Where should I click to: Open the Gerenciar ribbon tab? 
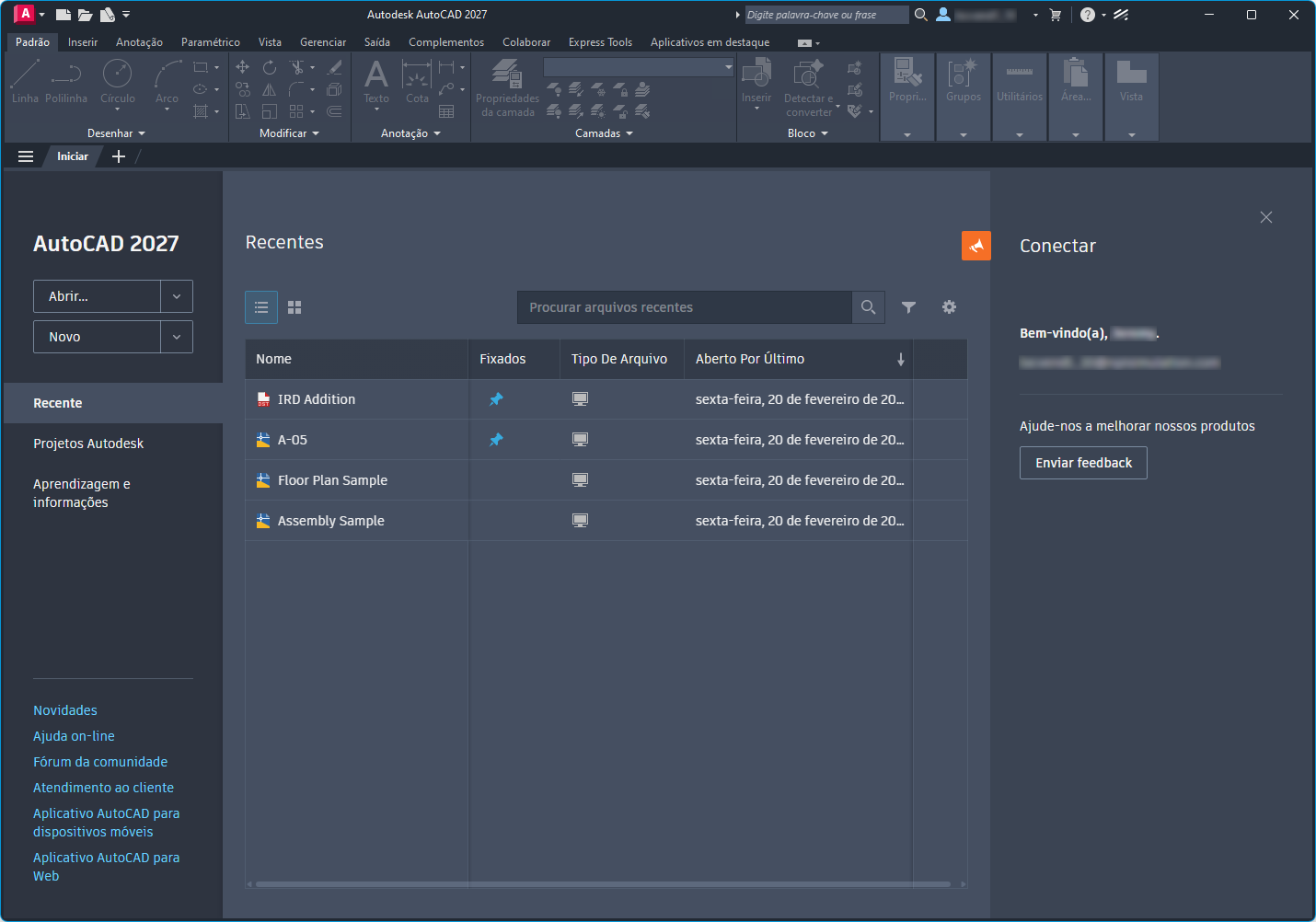323,42
